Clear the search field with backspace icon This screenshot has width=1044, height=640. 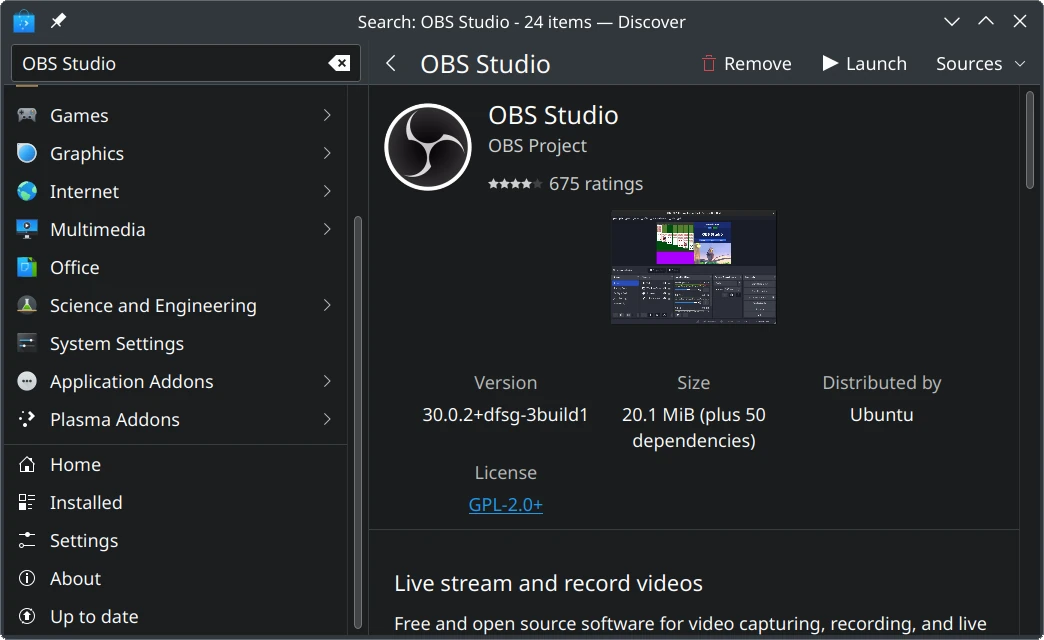point(339,63)
